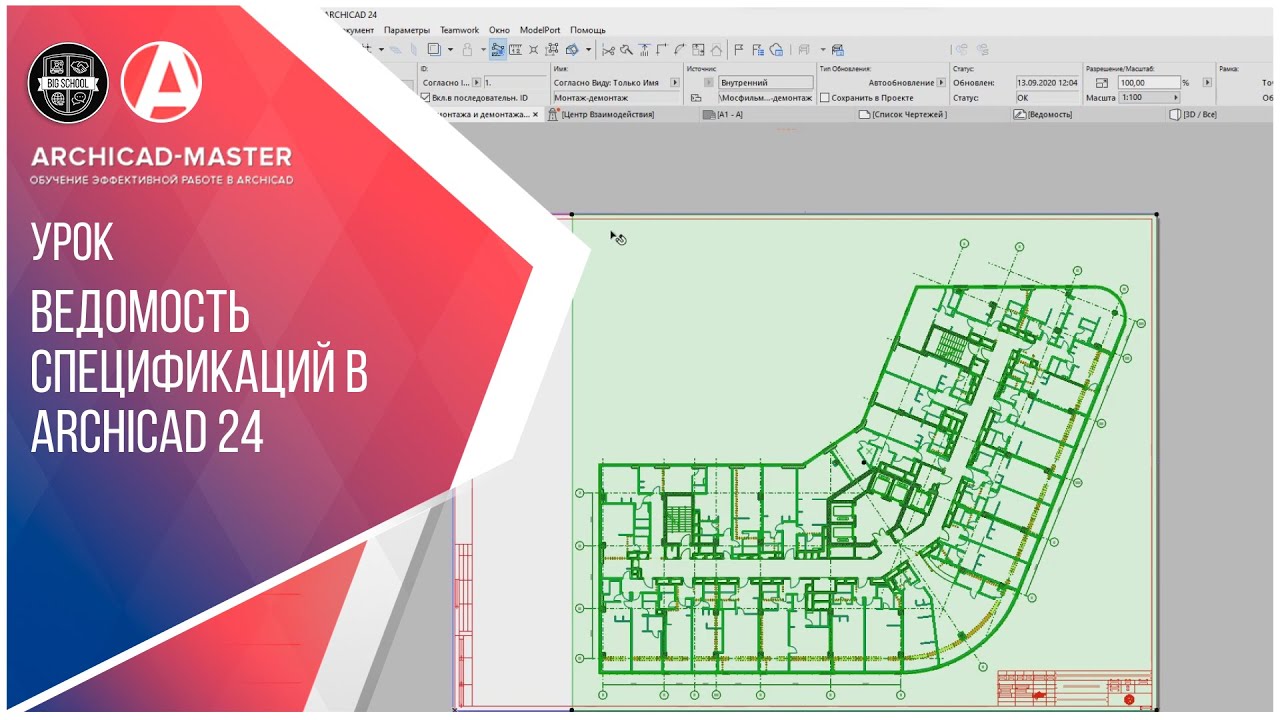
Task: Close the 'монтажа и демонтажа' tab
Action: (x=535, y=115)
